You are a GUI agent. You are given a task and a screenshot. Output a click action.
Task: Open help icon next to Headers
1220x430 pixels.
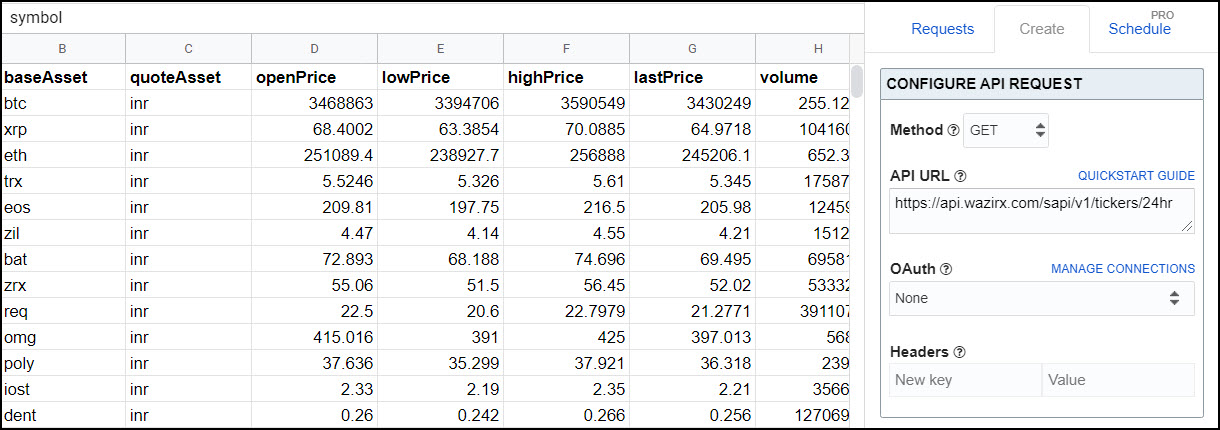(x=960, y=352)
